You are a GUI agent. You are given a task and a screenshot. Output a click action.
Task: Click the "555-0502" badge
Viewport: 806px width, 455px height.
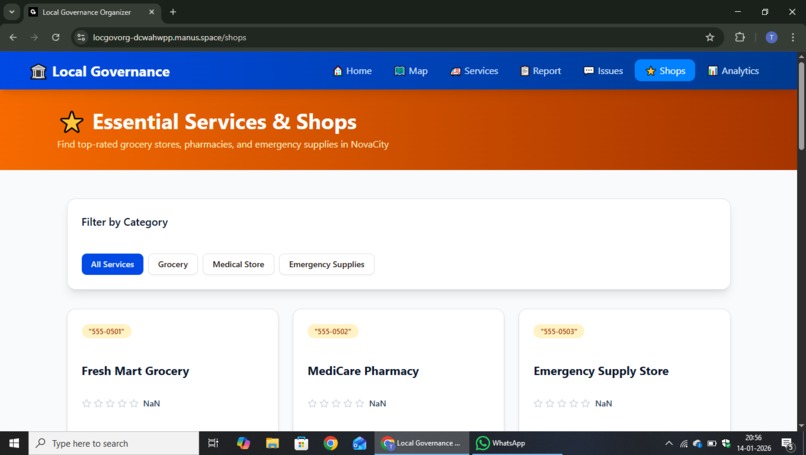click(333, 331)
